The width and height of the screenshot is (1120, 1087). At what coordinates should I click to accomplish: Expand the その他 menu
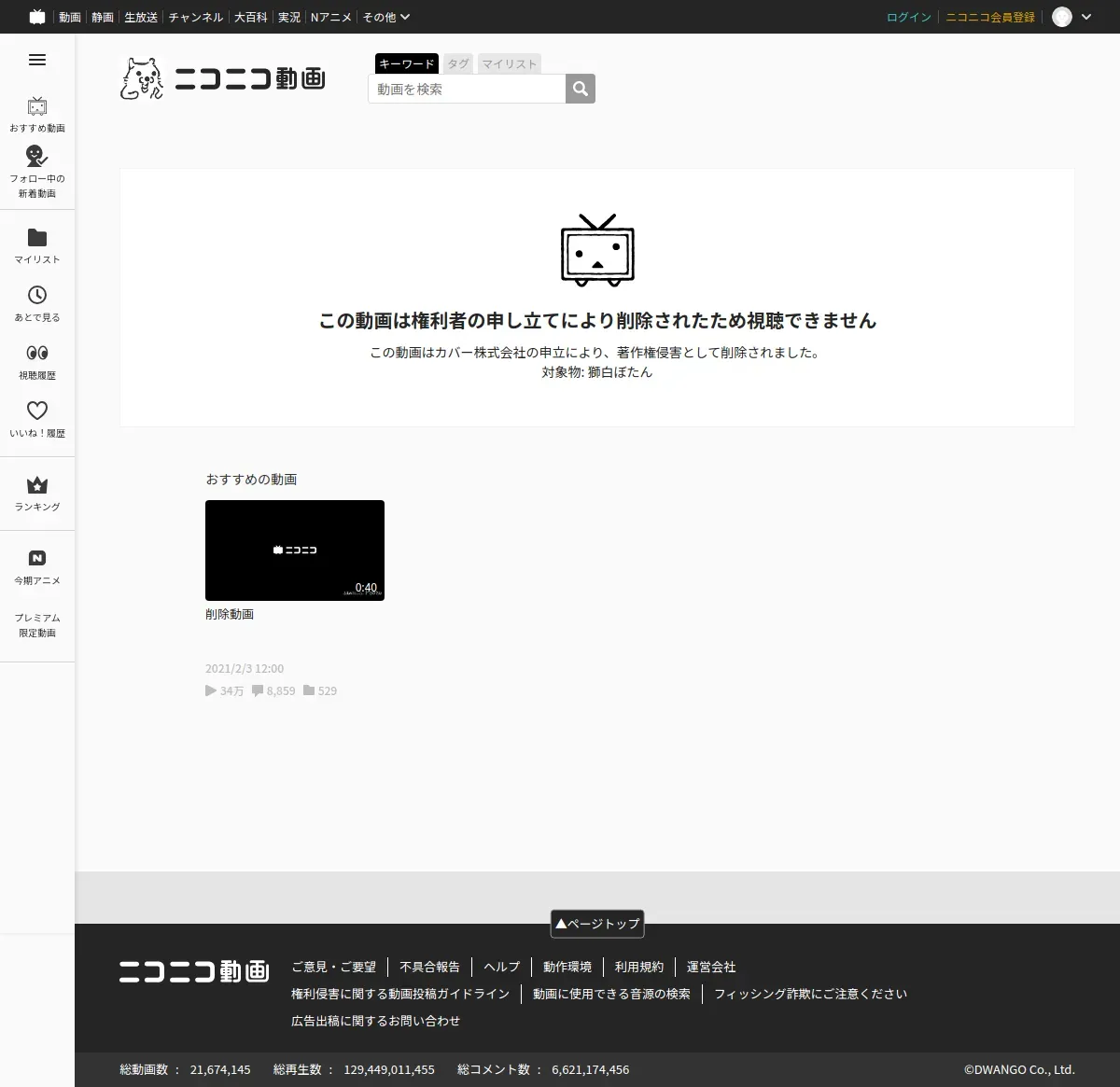click(x=385, y=17)
